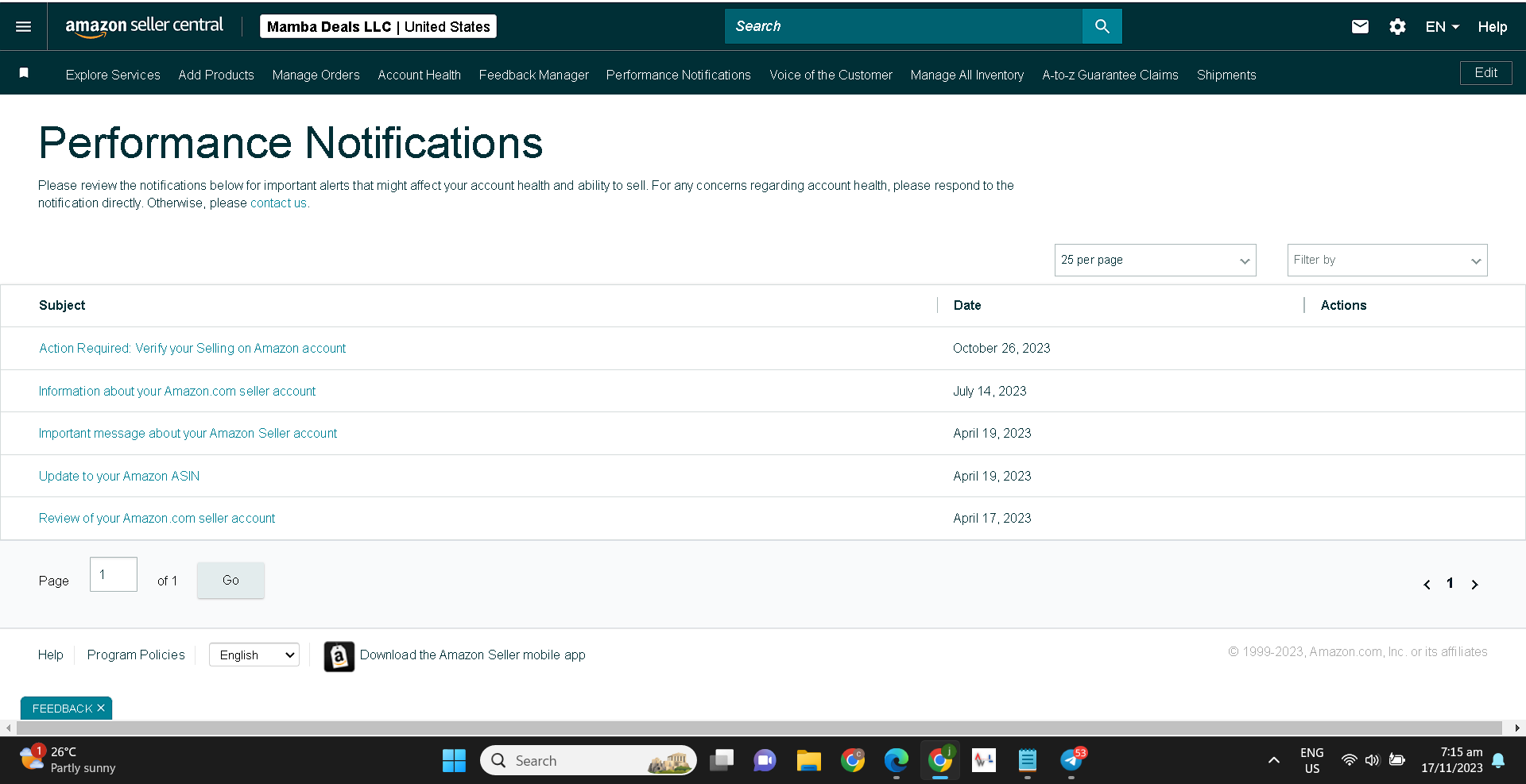This screenshot has height=784, width=1526.
Task: Open Review of your Amazon.com seller account
Action: tap(157, 518)
